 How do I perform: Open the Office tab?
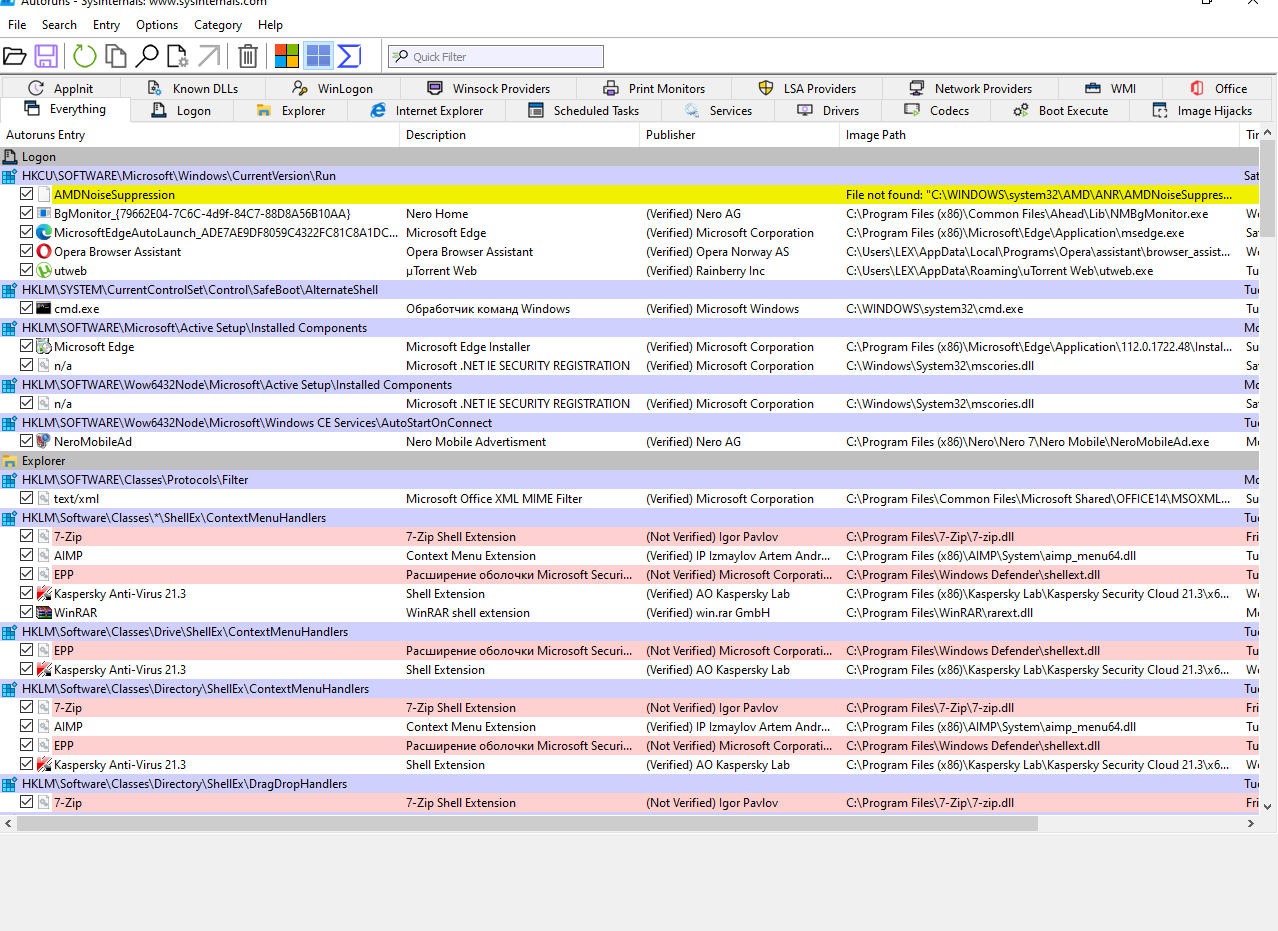pyautogui.click(x=1218, y=88)
